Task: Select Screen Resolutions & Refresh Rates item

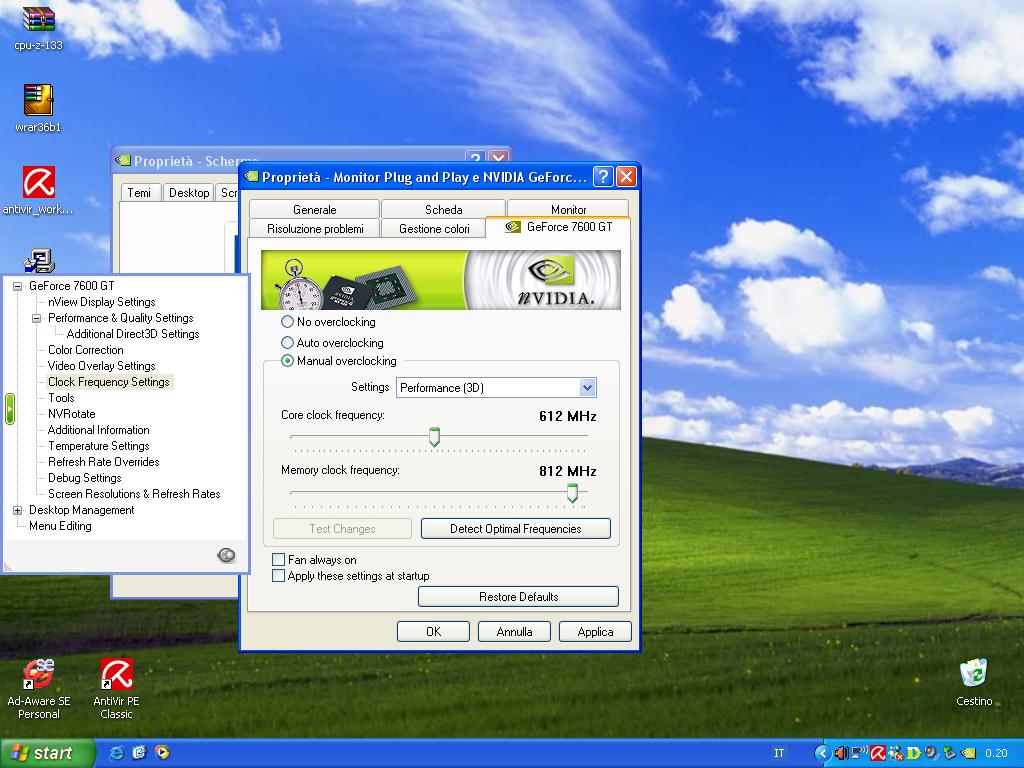Action: (134, 494)
